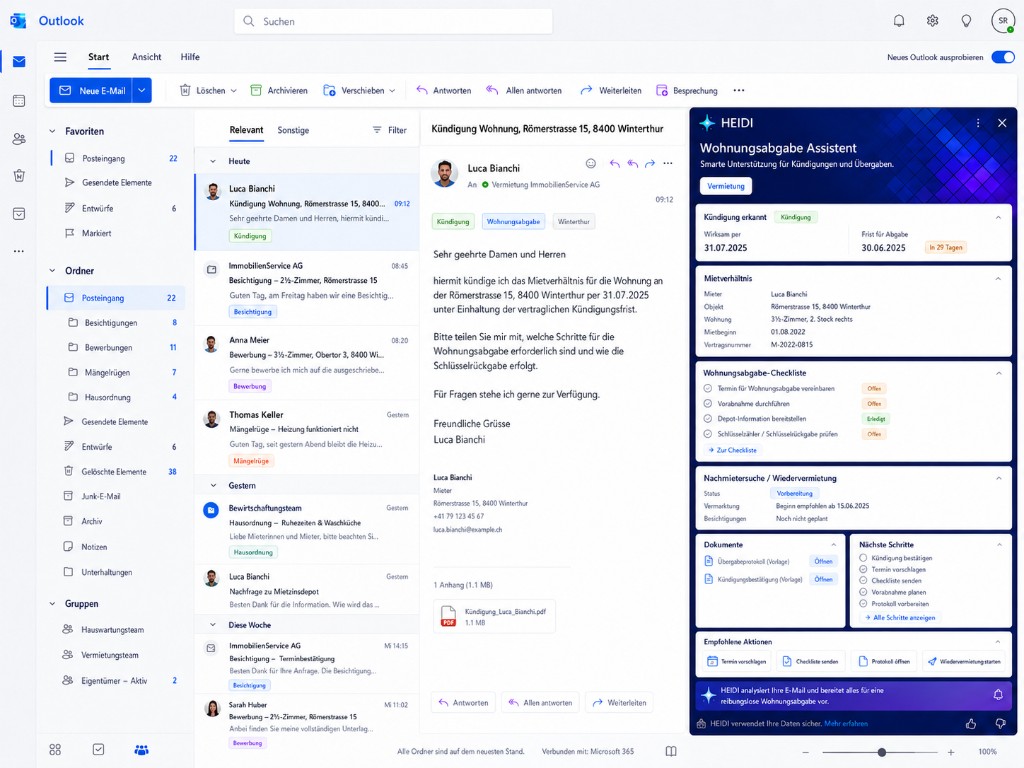The width and height of the screenshot is (1024, 768).
Task: Open Neue E-Mail dropdown arrow
Action: point(142,90)
